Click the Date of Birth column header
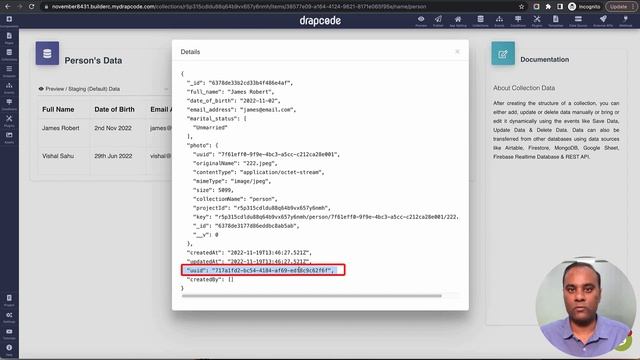The width and height of the screenshot is (640, 360). tap(114, 109)
